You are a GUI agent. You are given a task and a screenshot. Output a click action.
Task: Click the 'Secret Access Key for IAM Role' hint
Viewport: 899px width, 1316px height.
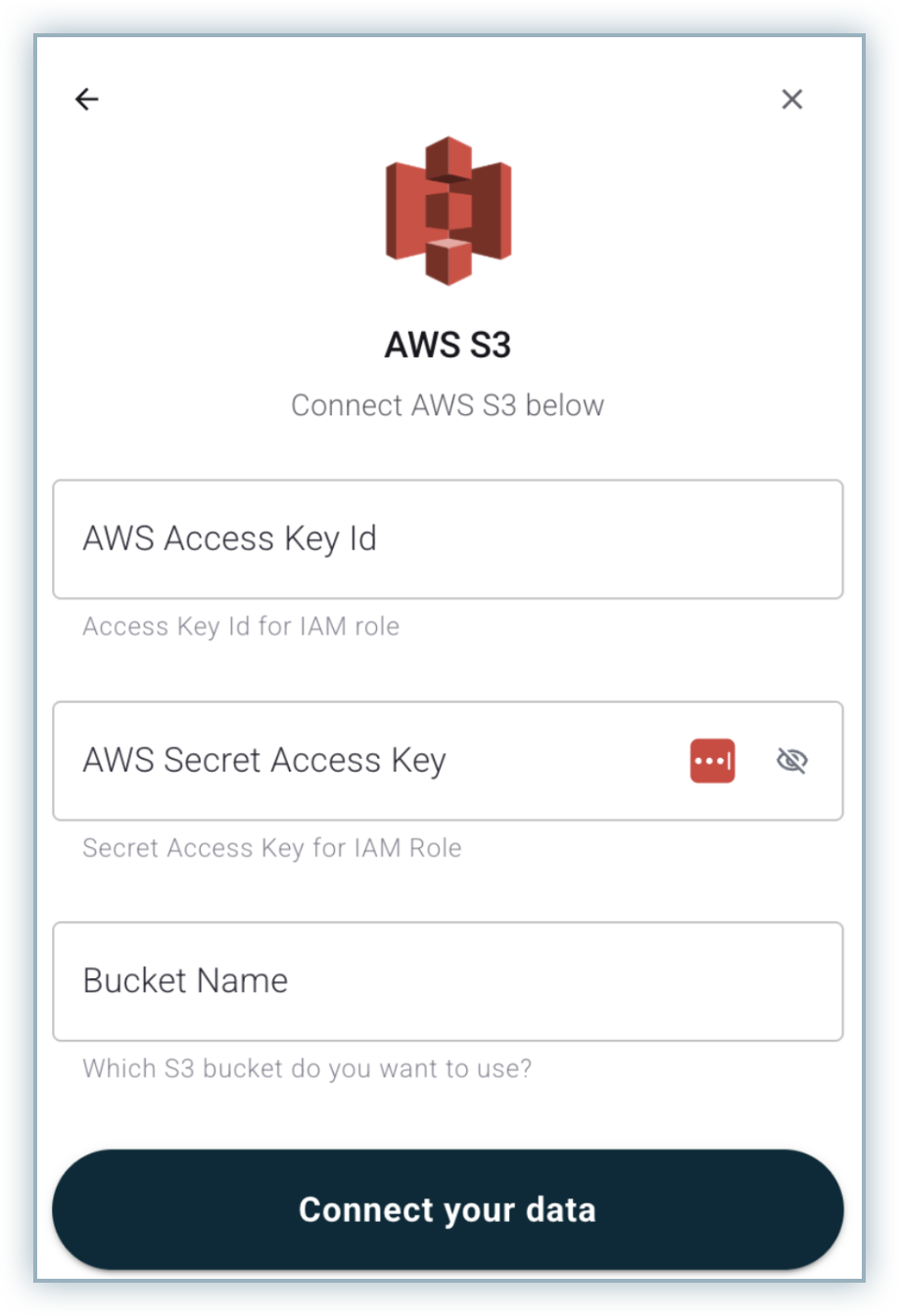(x=272, y=848)
